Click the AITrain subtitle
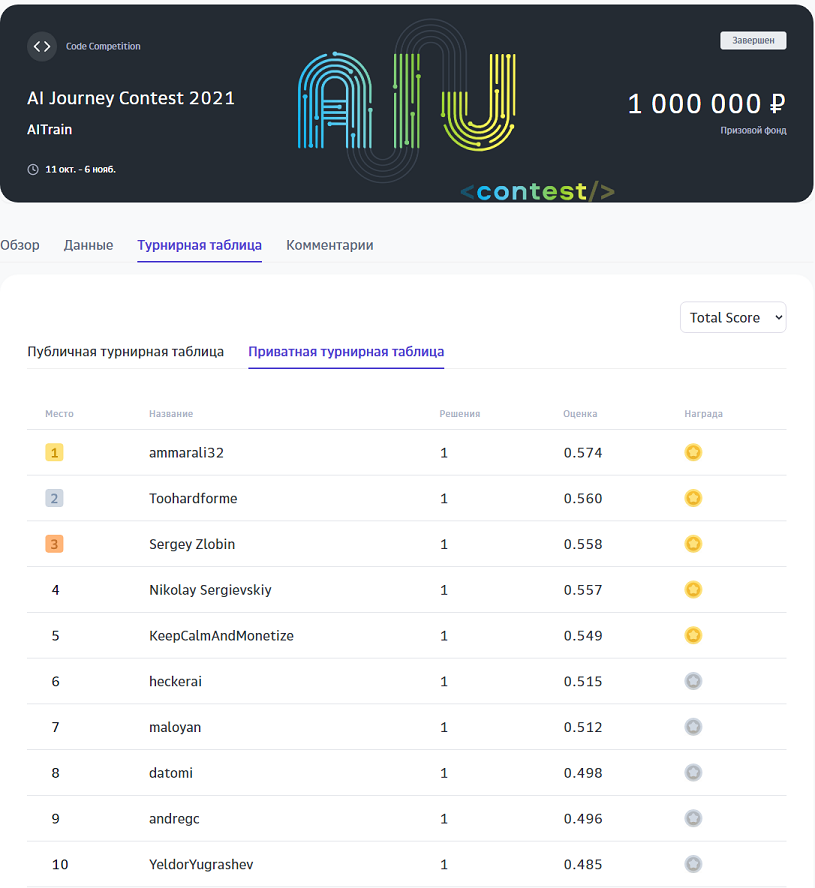 tap(50, 130)
